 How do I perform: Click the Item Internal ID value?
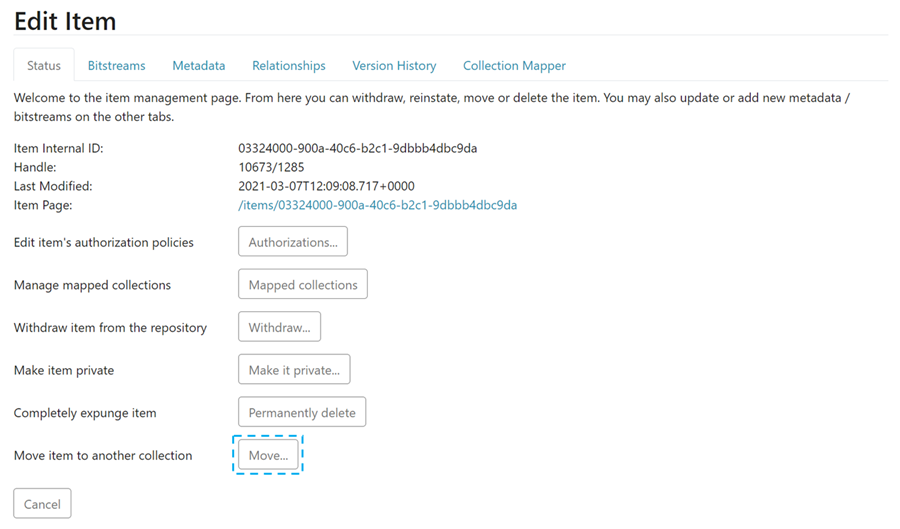357,148
